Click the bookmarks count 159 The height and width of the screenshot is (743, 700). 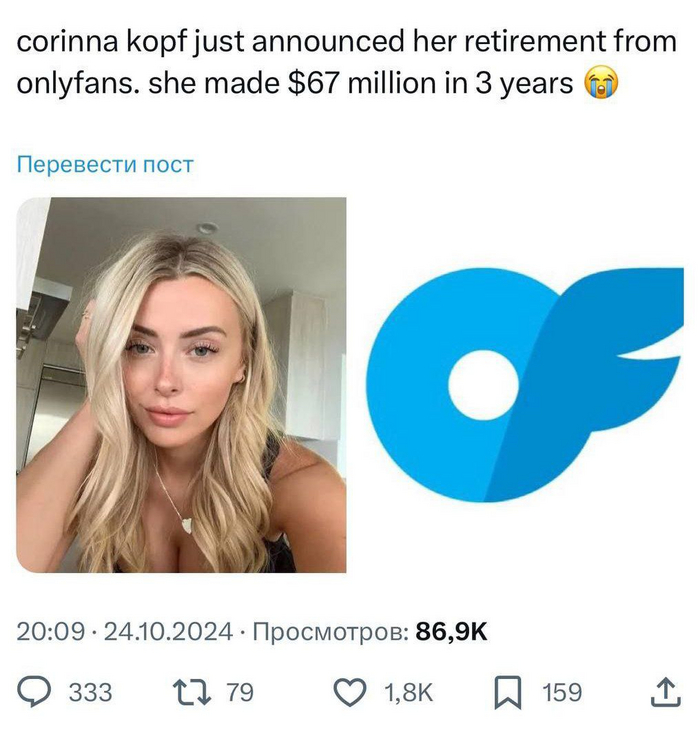coord(562,692)
